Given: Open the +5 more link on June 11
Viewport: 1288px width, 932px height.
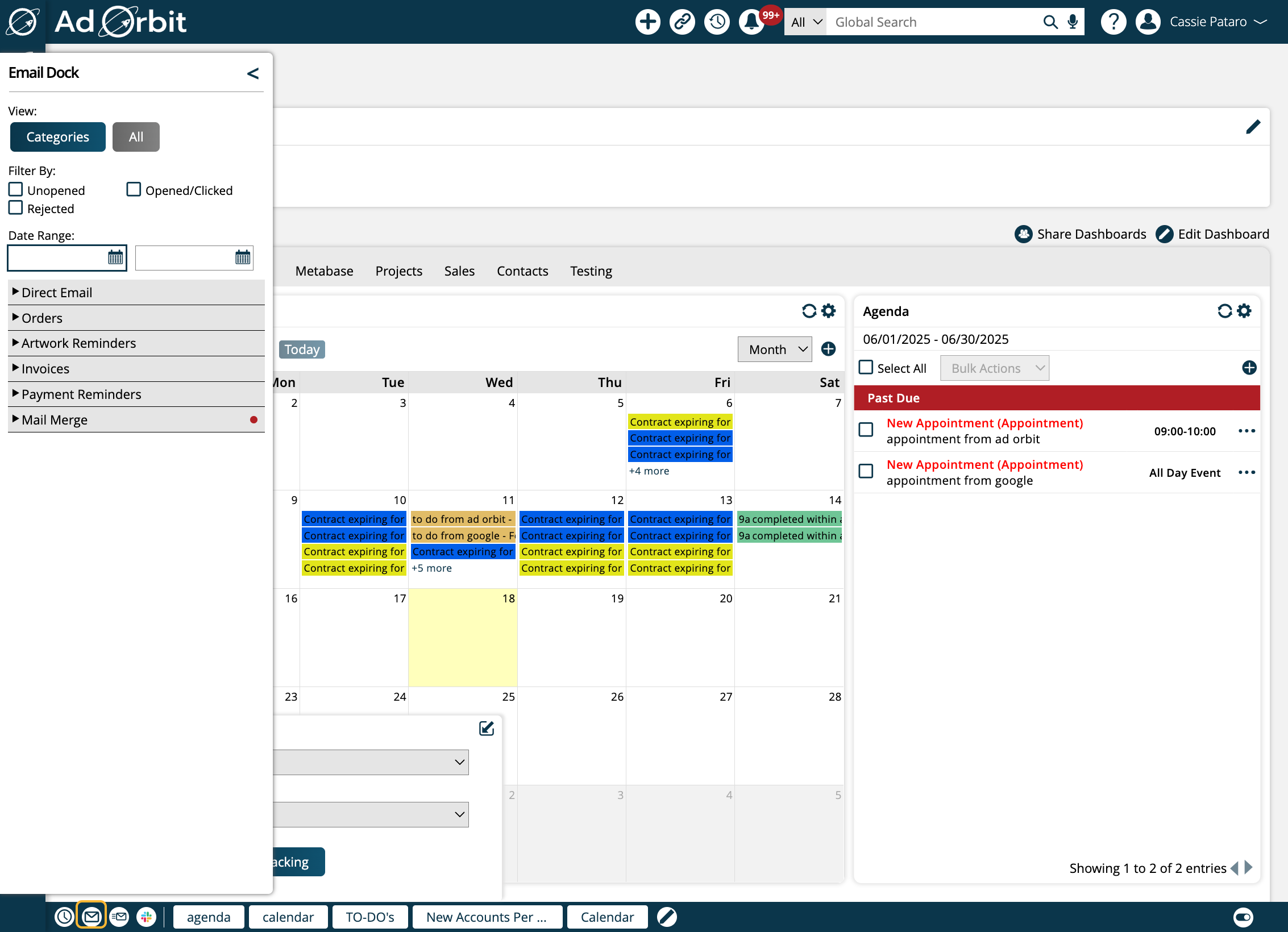Looking at the screenshot, I should coord(431,568).
